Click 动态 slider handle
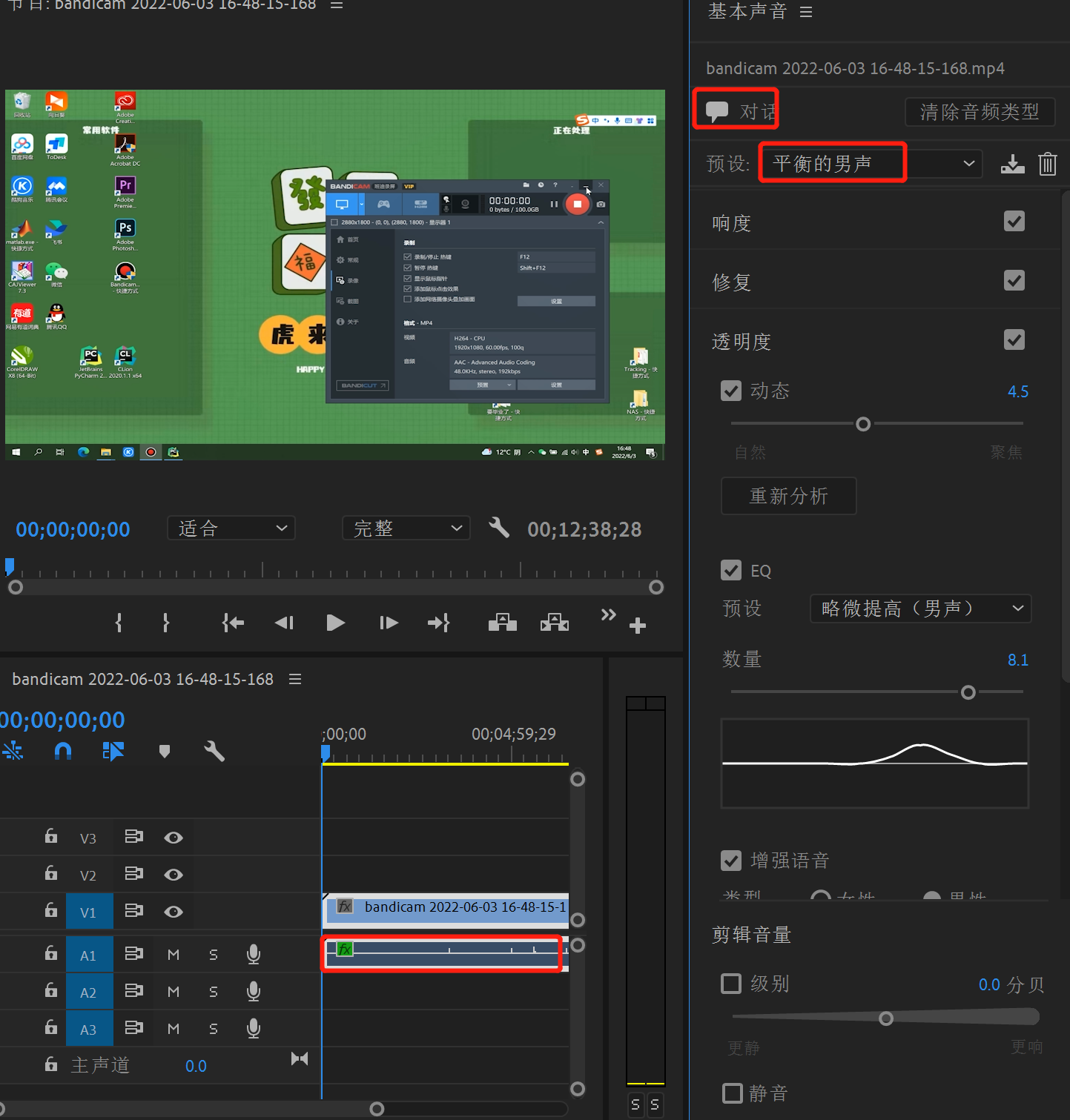 pos(863,424)
